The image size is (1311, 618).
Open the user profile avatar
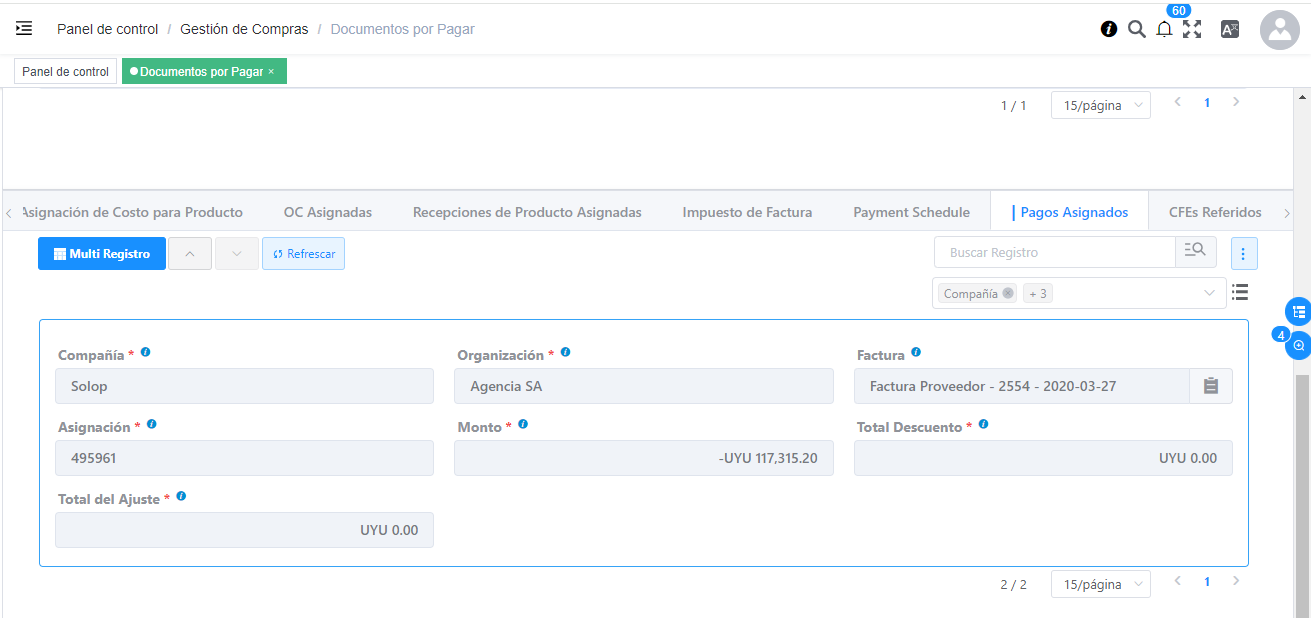1279,30
